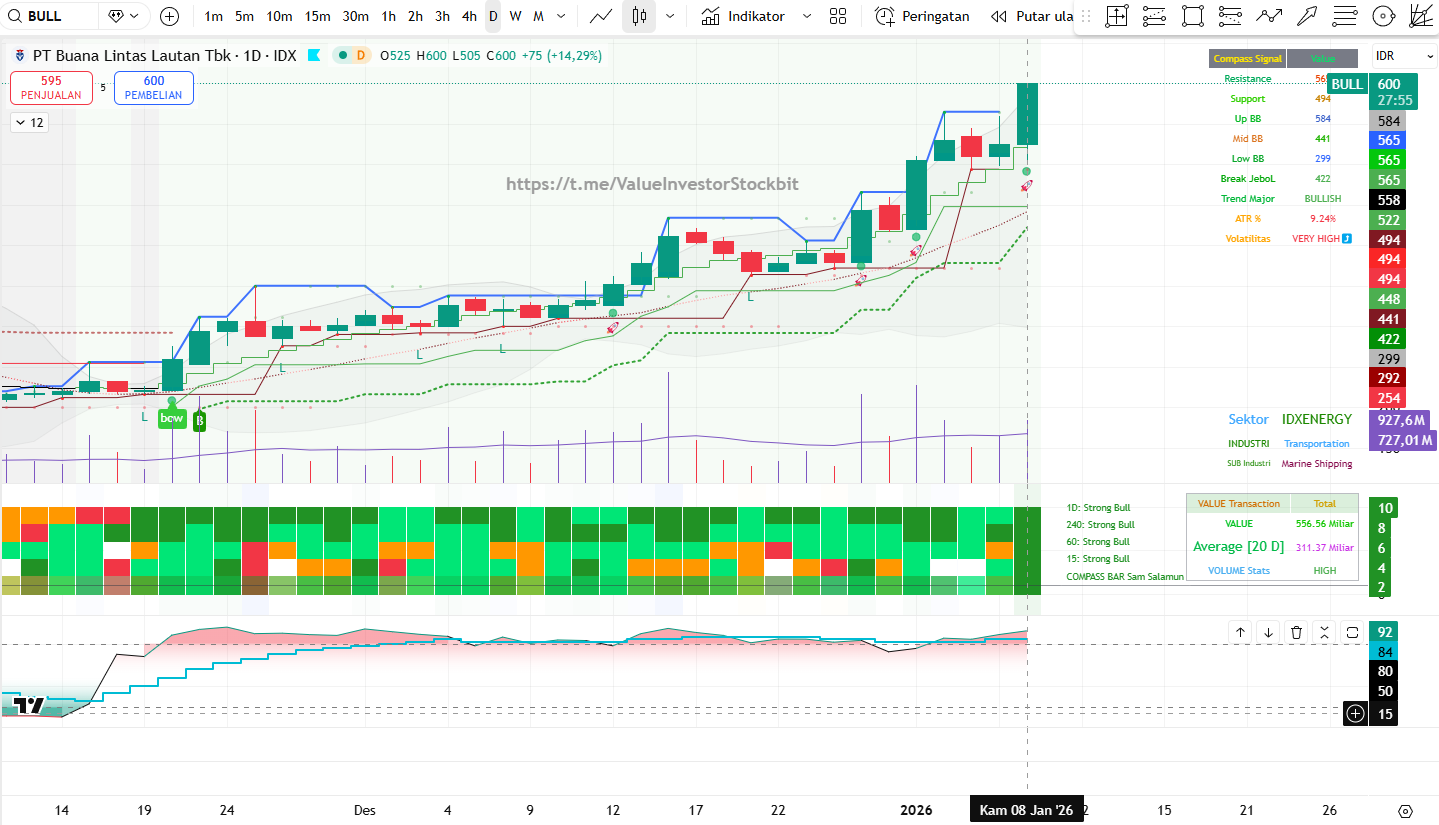Maximize the bottom indicator pane
Viewport: 1439px width, 825px height.
pos(1352,632)
